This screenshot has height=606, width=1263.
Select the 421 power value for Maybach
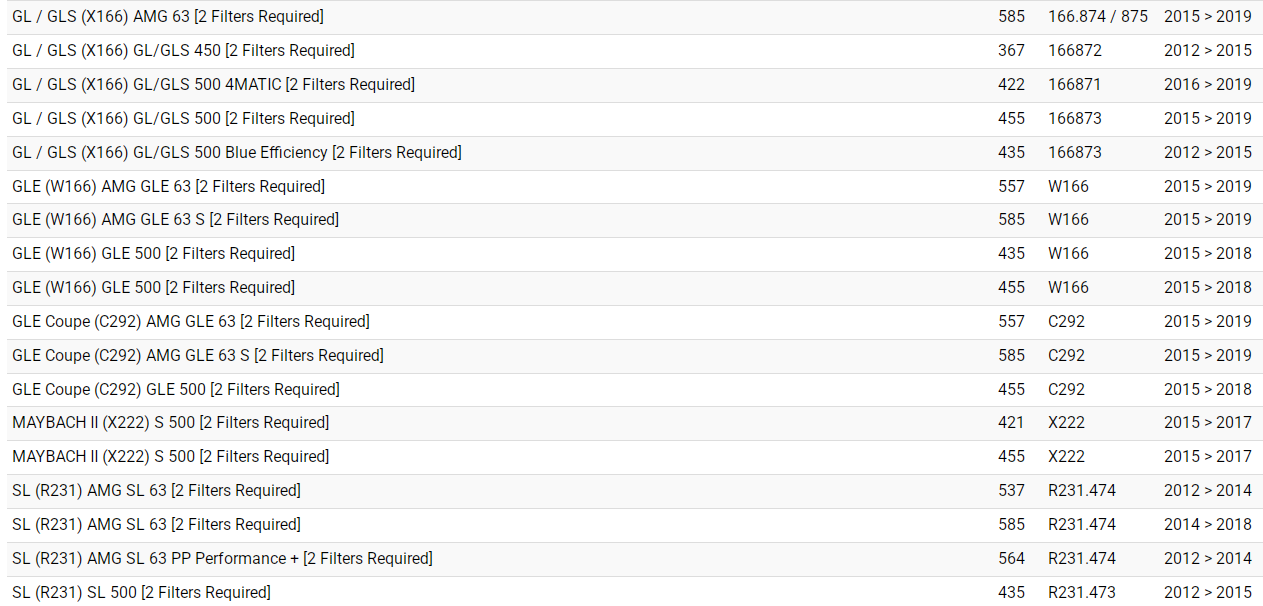click(1011, 423)
